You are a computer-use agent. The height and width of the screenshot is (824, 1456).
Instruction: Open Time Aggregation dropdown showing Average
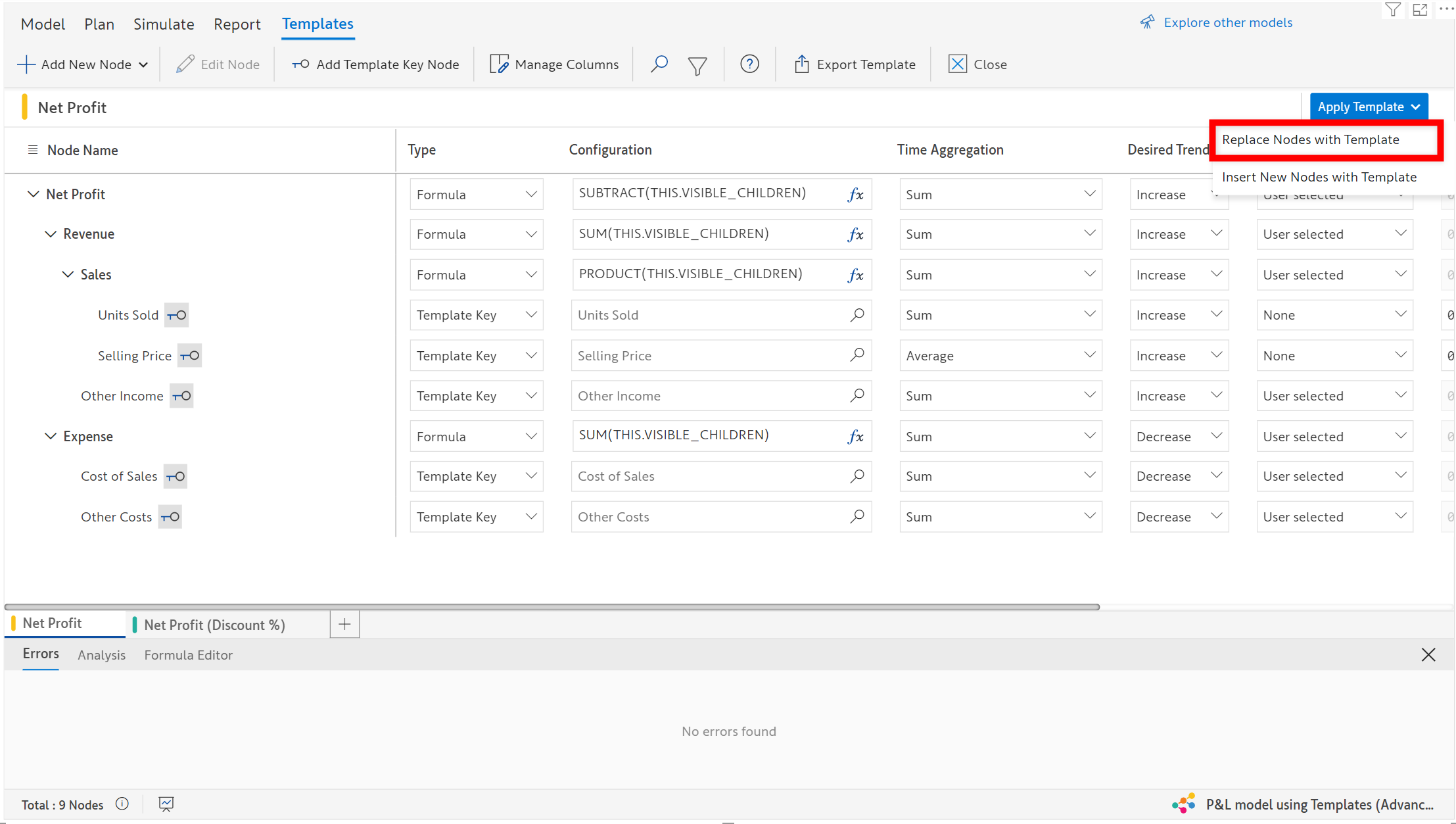tap(1000, 356)
